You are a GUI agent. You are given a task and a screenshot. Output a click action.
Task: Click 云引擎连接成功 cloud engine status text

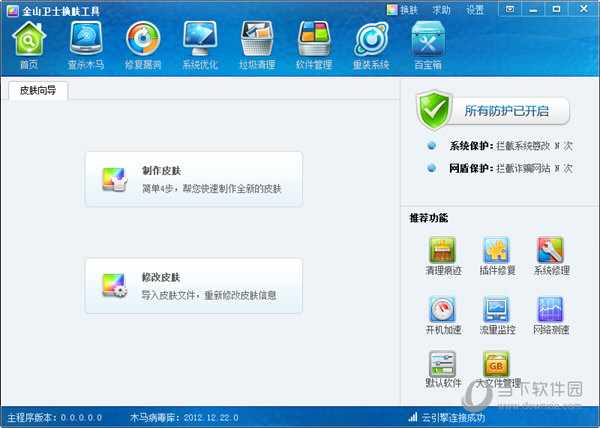coord(453,417)
